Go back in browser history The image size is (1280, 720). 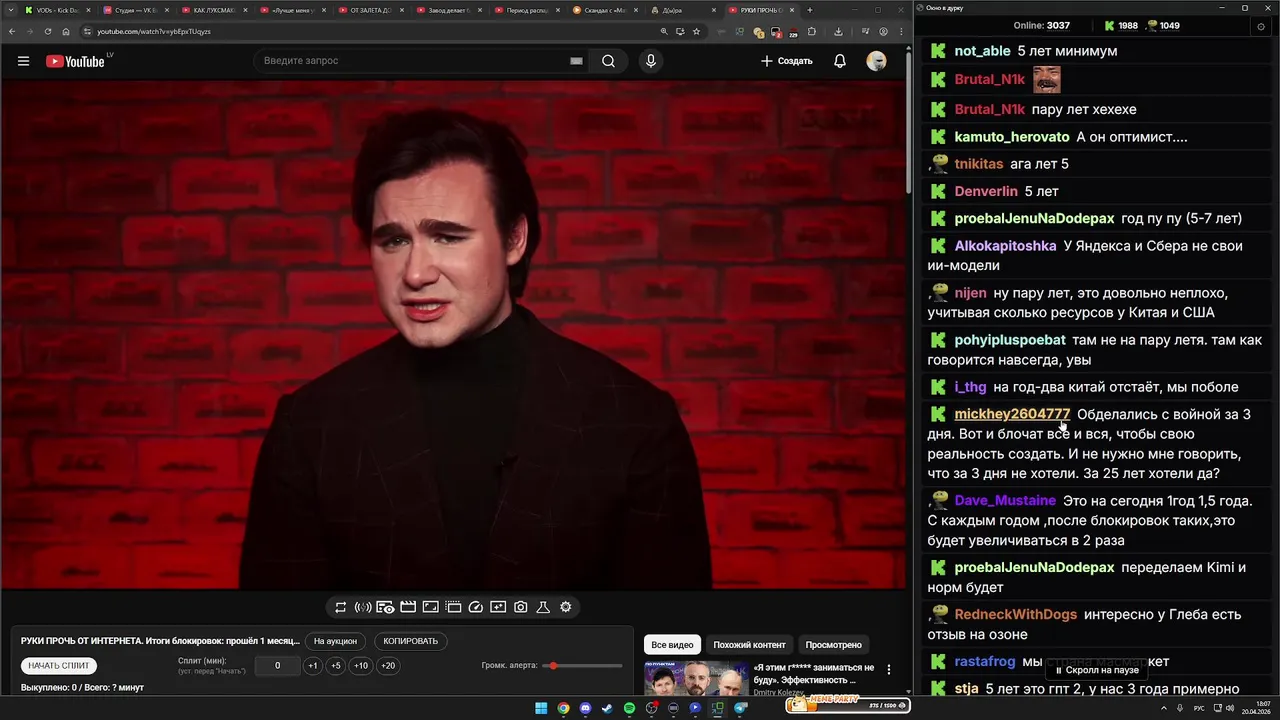[10, 31]
